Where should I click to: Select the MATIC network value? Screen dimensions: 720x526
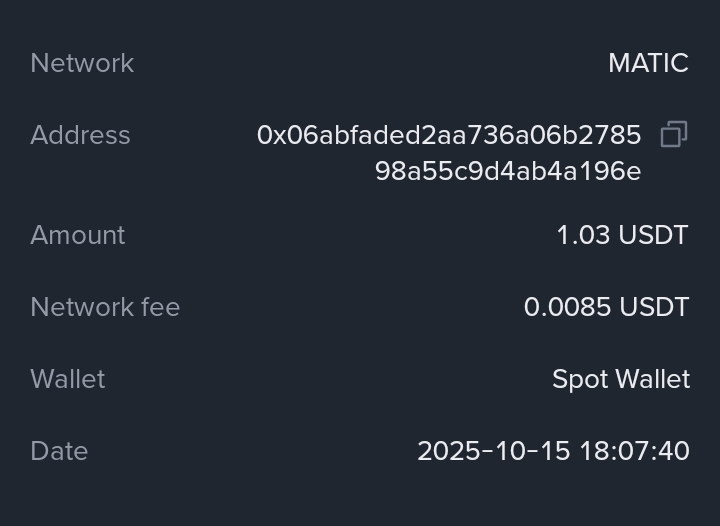tap(648, 63)
